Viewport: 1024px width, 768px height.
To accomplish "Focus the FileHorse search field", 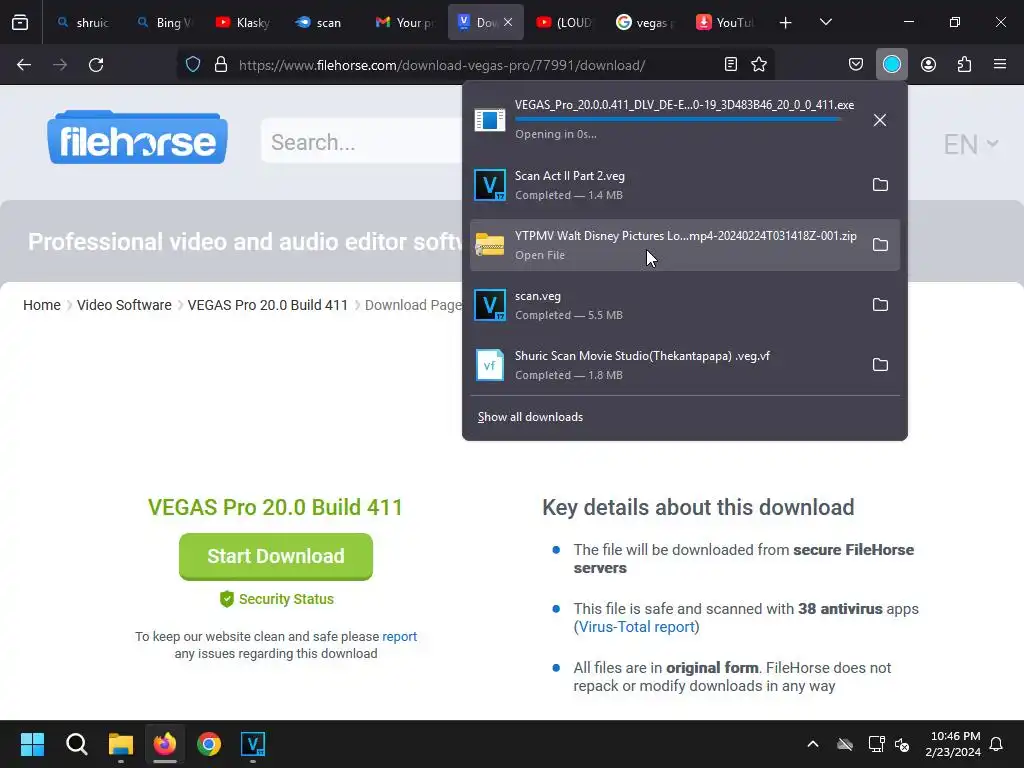I will (362, 142).
